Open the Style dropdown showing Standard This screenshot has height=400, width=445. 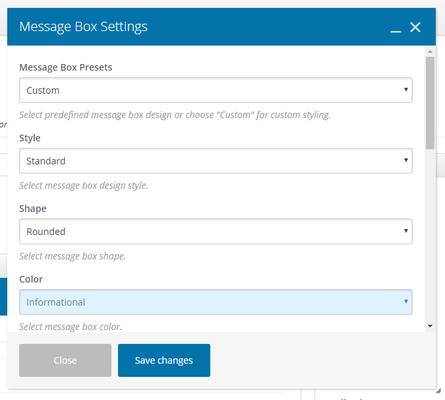click(x=216, y=161)
